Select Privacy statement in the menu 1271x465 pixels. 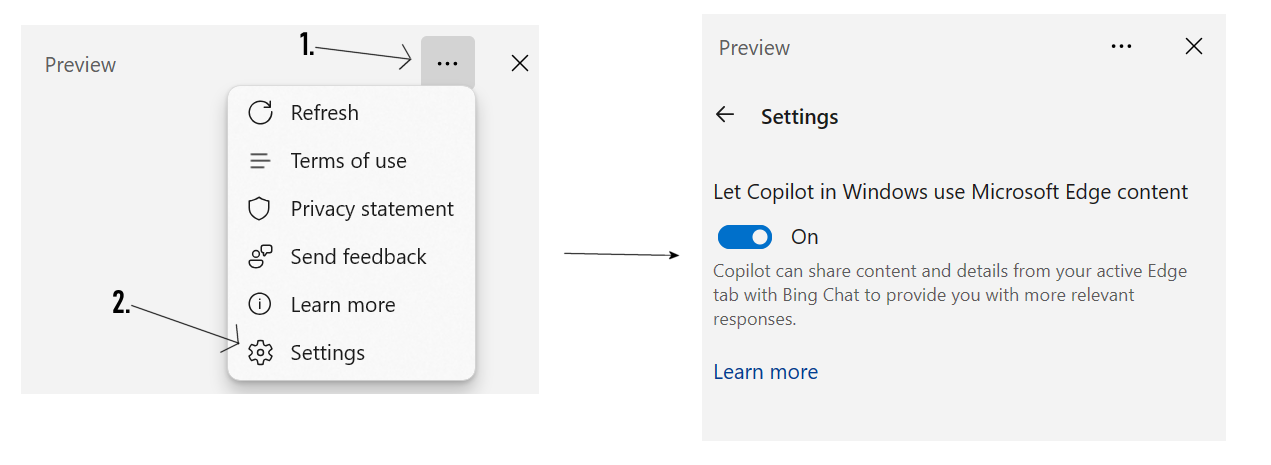click(x=351, y=209)
